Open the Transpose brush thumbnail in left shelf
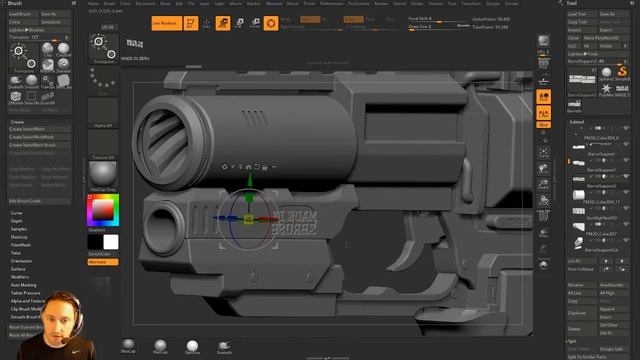The image size is (640, 360). 104,48
